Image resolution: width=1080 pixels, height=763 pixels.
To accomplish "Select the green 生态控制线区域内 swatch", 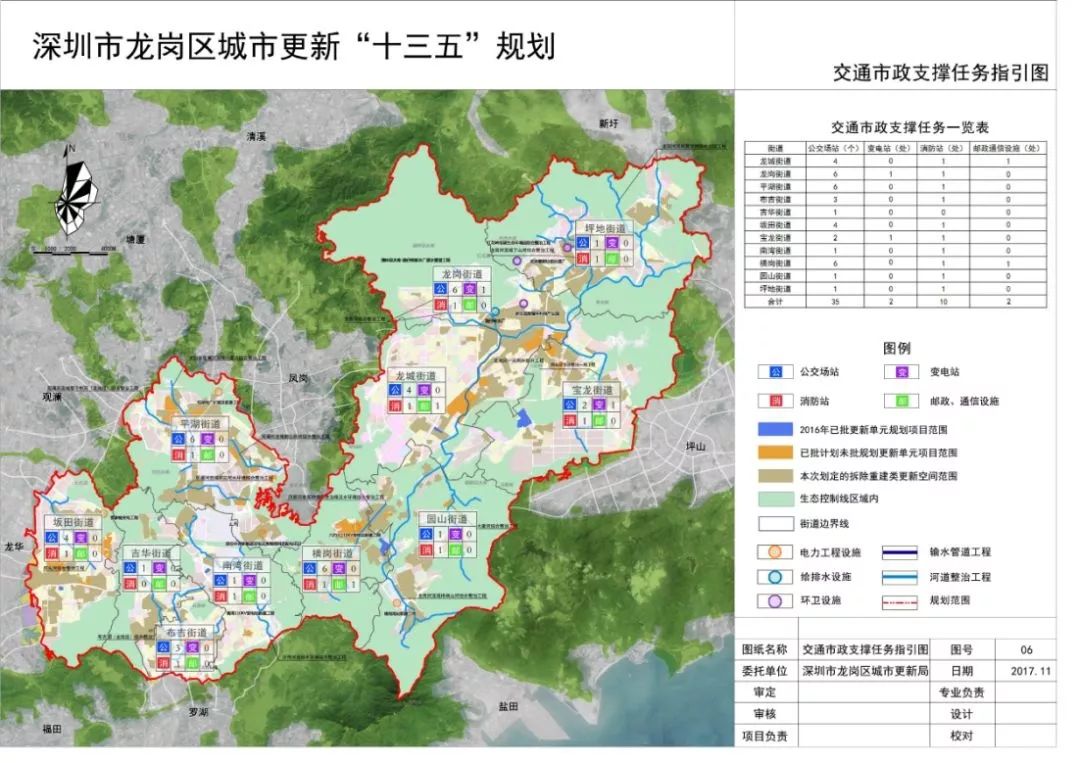I will pyautogui.click(x=775, y=499).
